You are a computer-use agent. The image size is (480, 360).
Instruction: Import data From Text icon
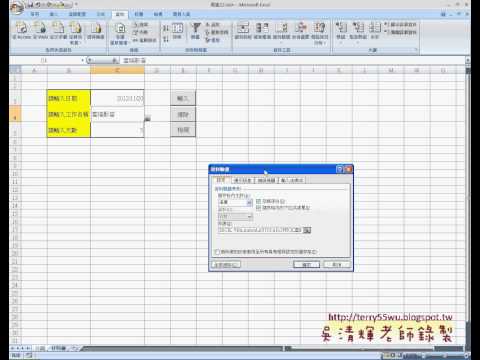tap(58, 30)
